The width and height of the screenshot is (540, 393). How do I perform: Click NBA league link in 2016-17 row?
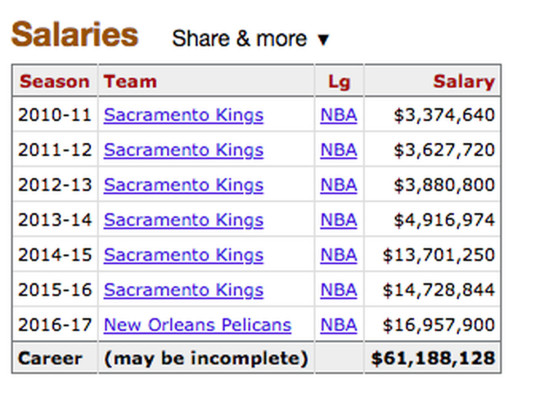pyautogui.click(x=339, y=325)
